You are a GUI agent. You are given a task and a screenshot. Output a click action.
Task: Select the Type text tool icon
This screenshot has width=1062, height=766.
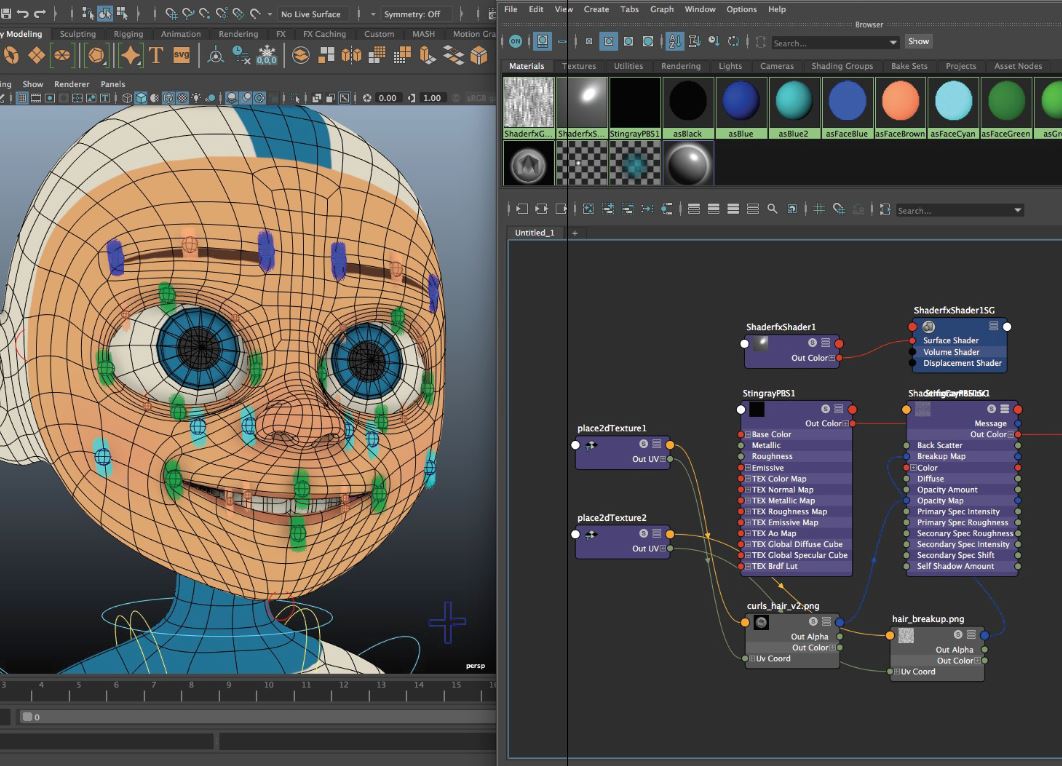pos(157,55)
